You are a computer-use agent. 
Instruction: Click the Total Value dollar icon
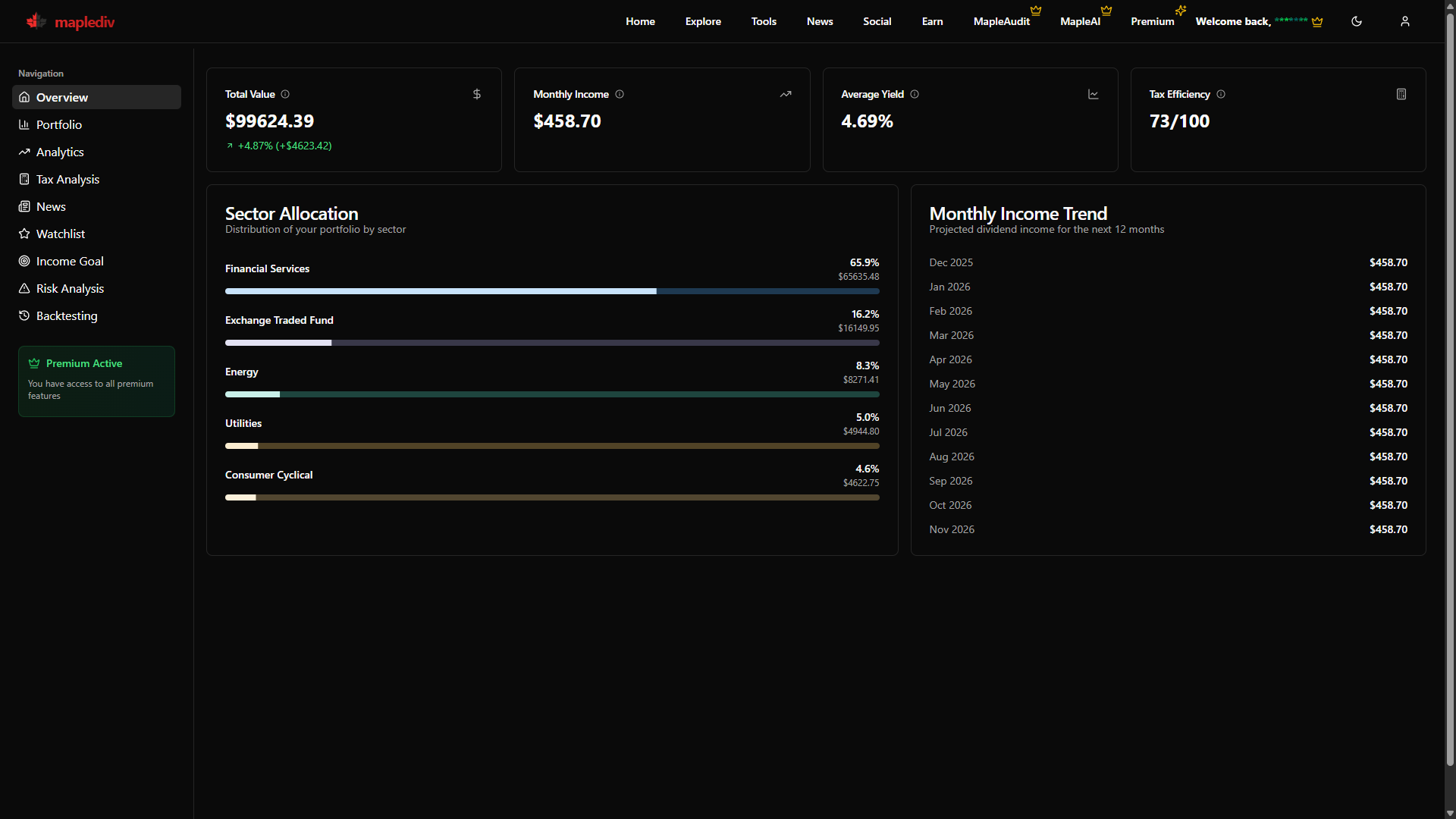point(476,94)
